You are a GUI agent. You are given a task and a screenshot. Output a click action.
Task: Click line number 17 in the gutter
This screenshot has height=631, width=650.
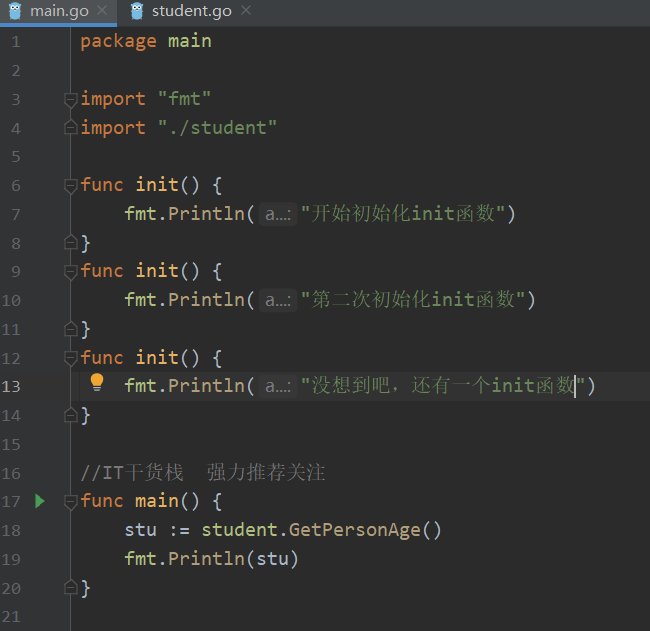point(11,502)
